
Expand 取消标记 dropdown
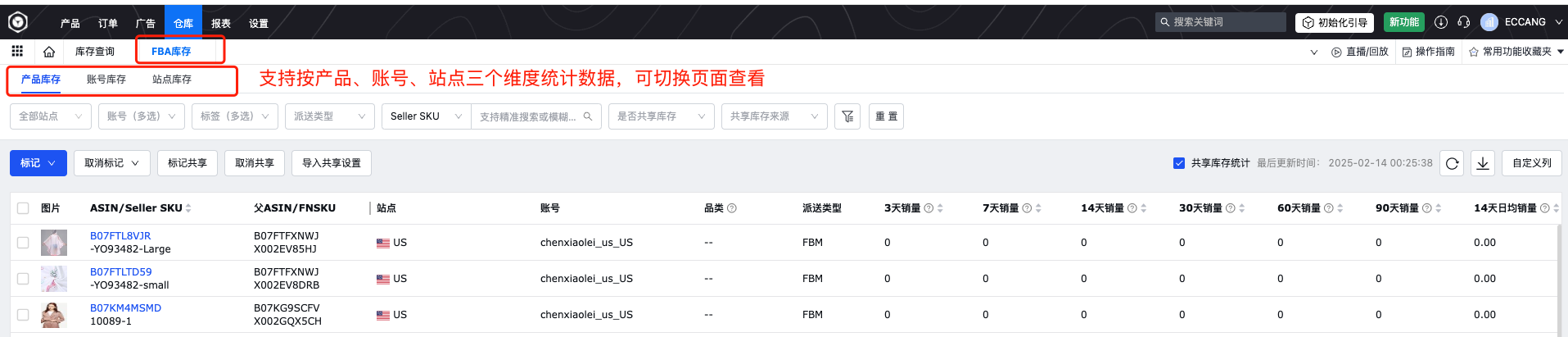tap(112, 163)
